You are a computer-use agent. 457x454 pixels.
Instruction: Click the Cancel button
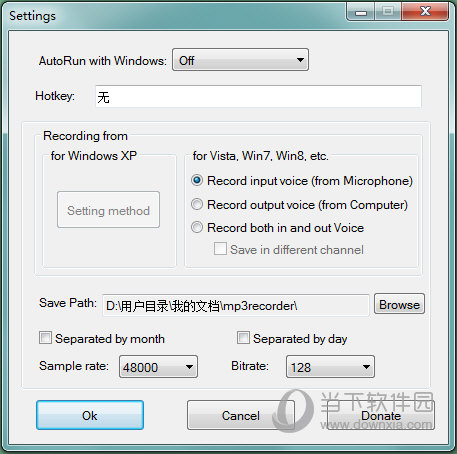pyautogui.click(x=241, y=415)
